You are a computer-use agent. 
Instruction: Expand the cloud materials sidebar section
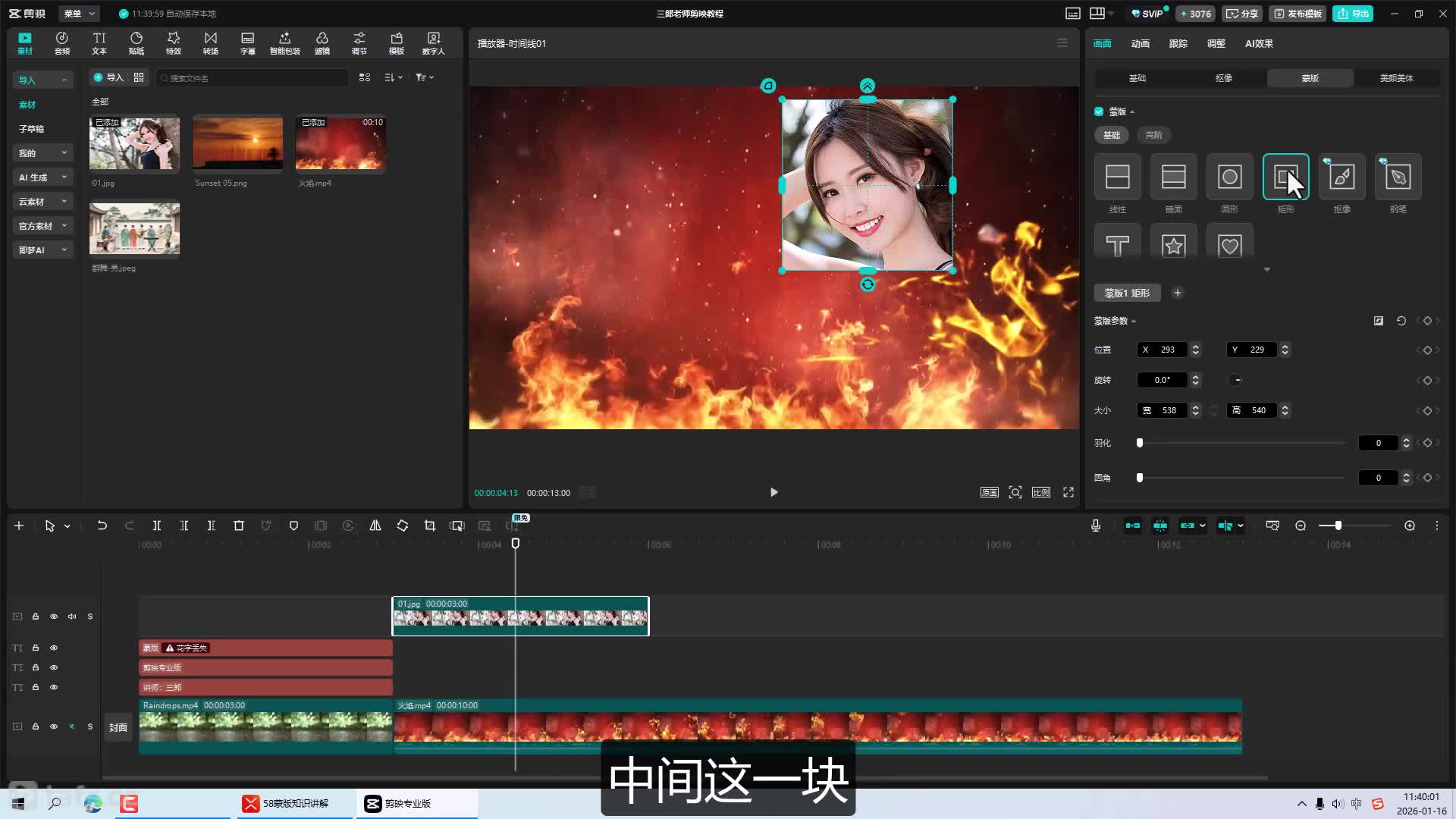[42, 202]
